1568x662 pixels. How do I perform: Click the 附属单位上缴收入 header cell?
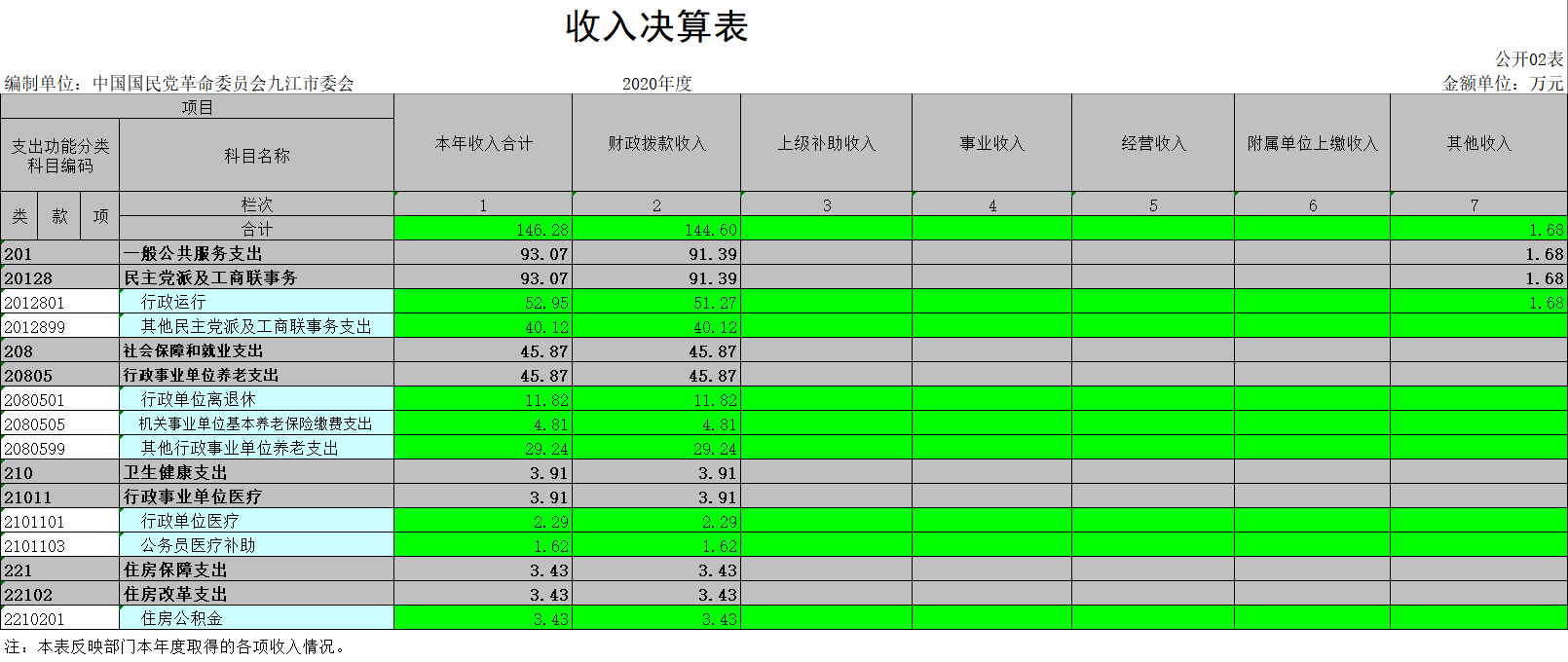click(1312, 143)
